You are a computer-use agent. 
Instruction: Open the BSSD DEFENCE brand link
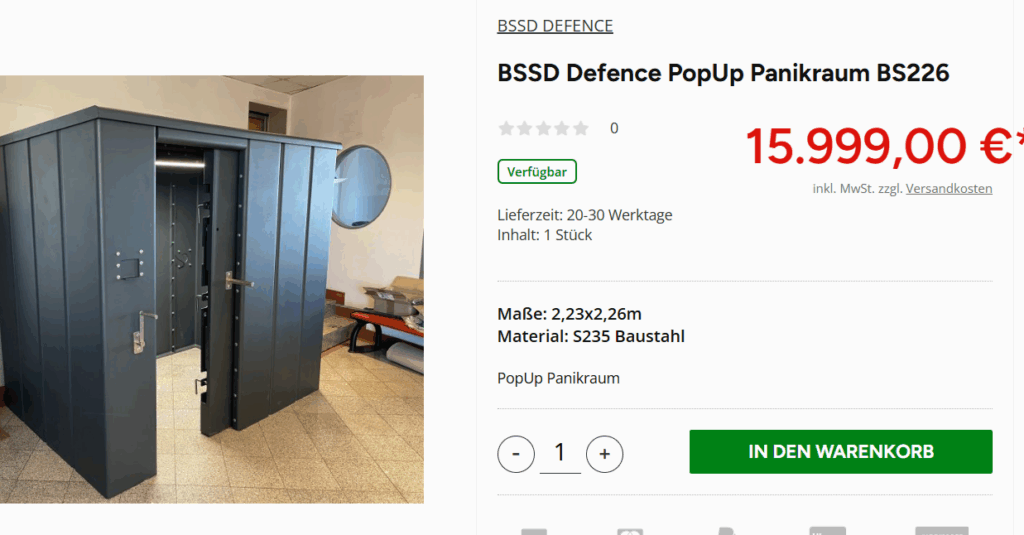[x=555, y=26]
